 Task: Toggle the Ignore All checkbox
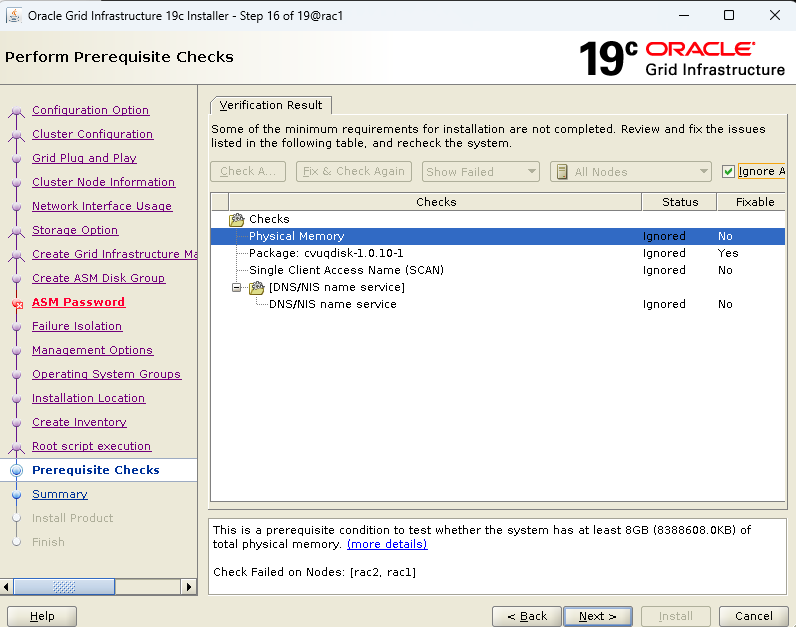(728, 172)
